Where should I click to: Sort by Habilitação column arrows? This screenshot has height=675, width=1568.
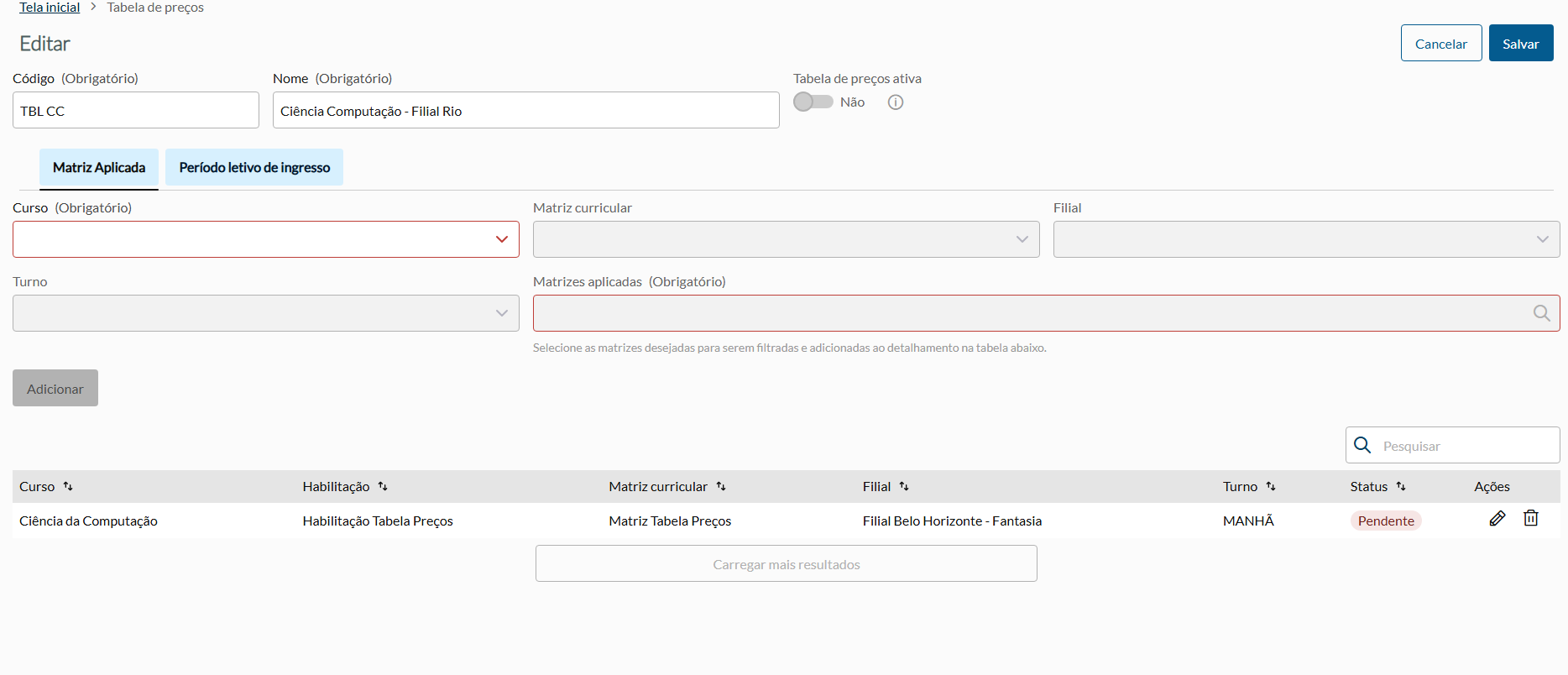383,486
